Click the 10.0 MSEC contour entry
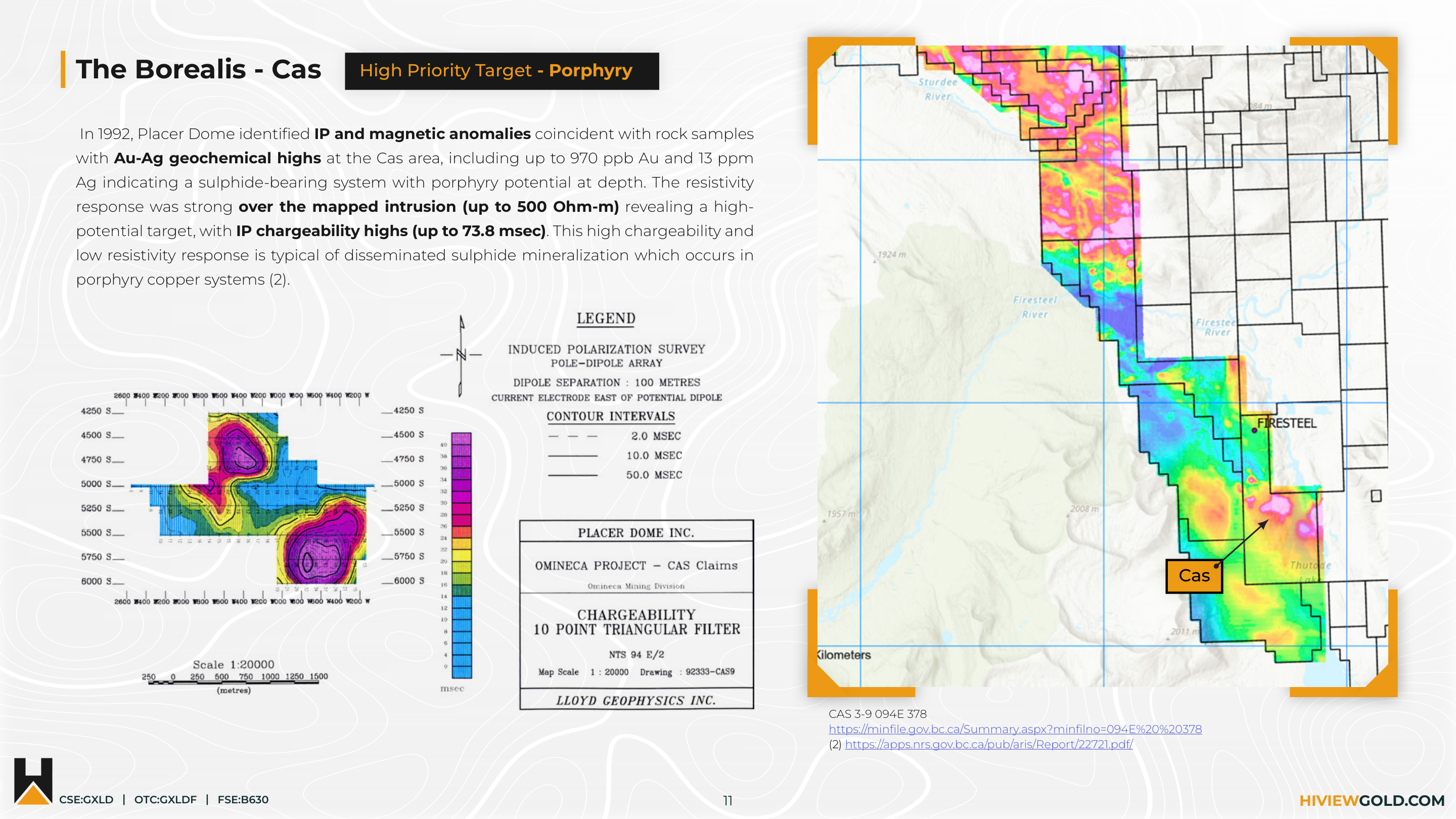1456x819 pixels. click(x=615, y=456)
